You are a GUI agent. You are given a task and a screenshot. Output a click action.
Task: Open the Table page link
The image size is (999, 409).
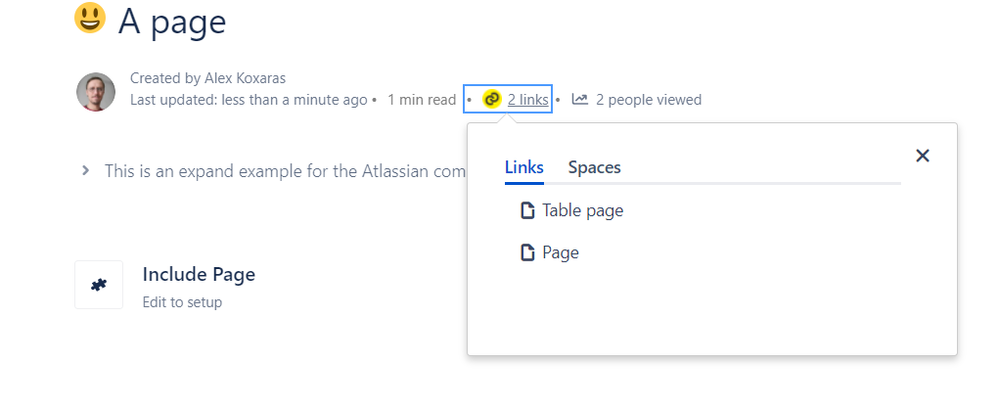pyautogui.click(x=582, y=210)
